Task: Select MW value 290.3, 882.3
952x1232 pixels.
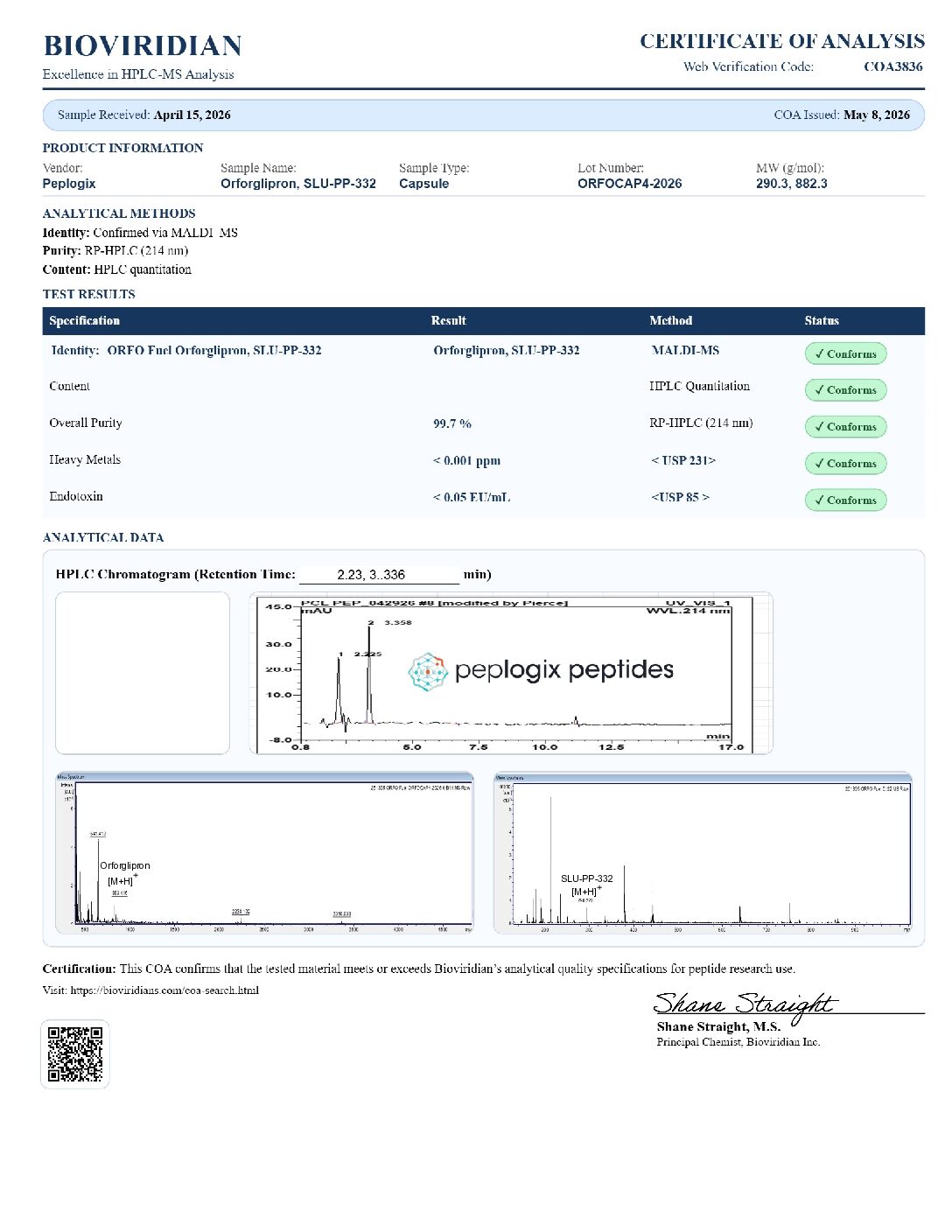Action: [792, 184]
